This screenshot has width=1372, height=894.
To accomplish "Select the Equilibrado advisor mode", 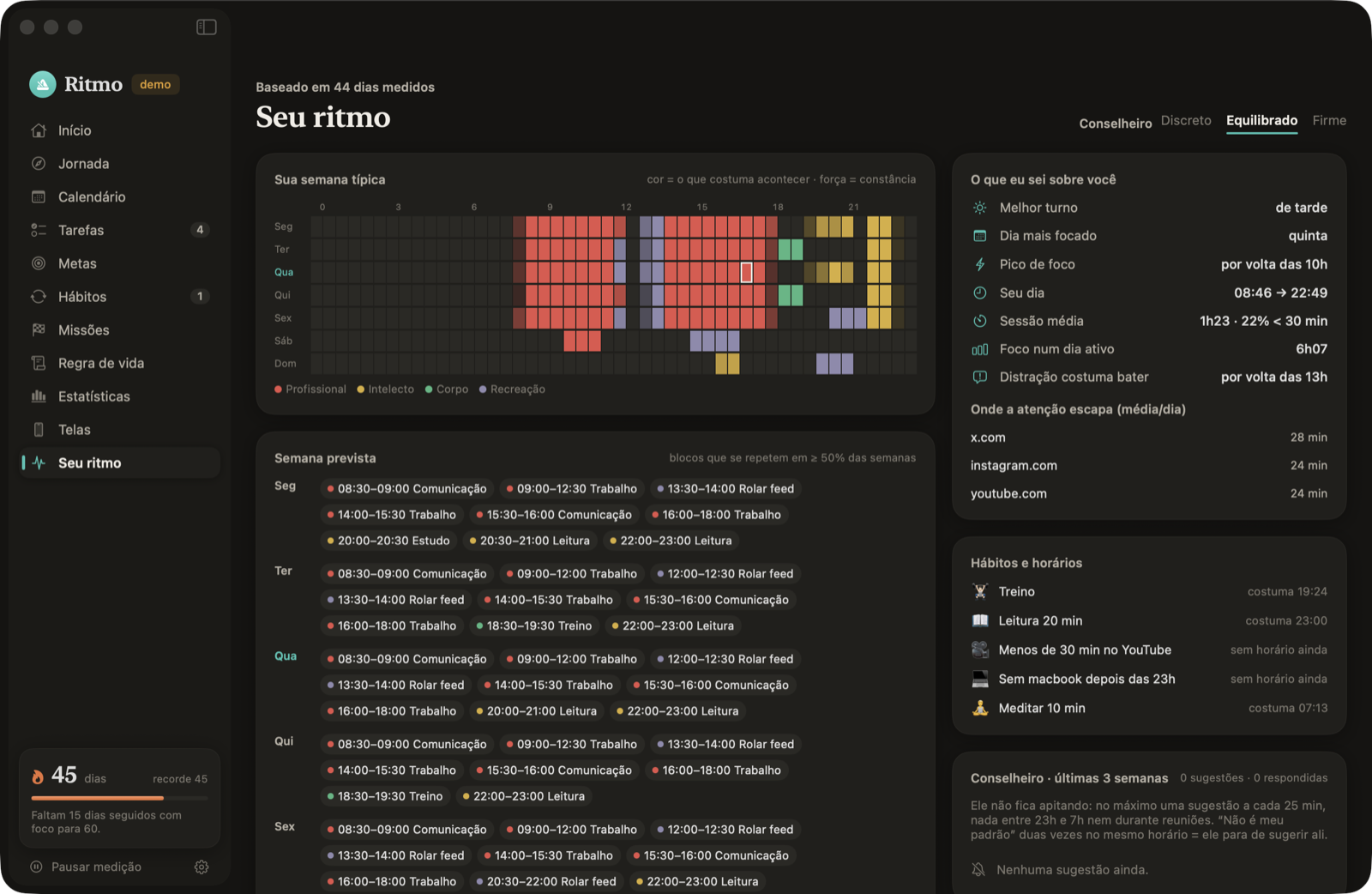I will coord(1261,121).
